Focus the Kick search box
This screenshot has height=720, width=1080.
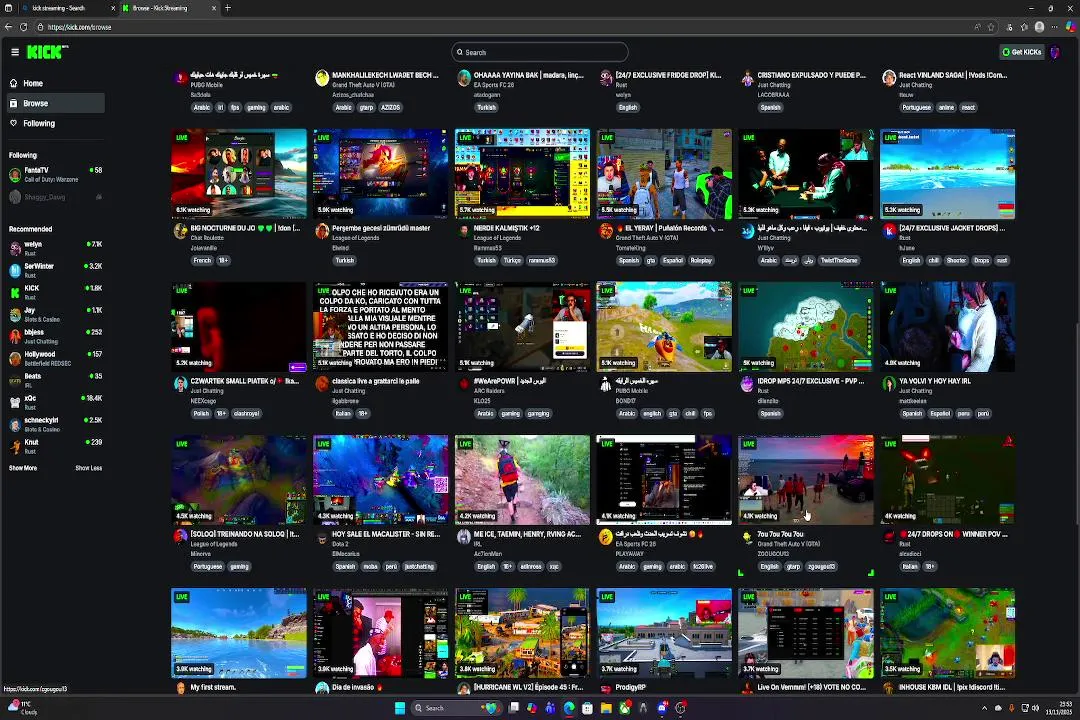pos(540,52)
